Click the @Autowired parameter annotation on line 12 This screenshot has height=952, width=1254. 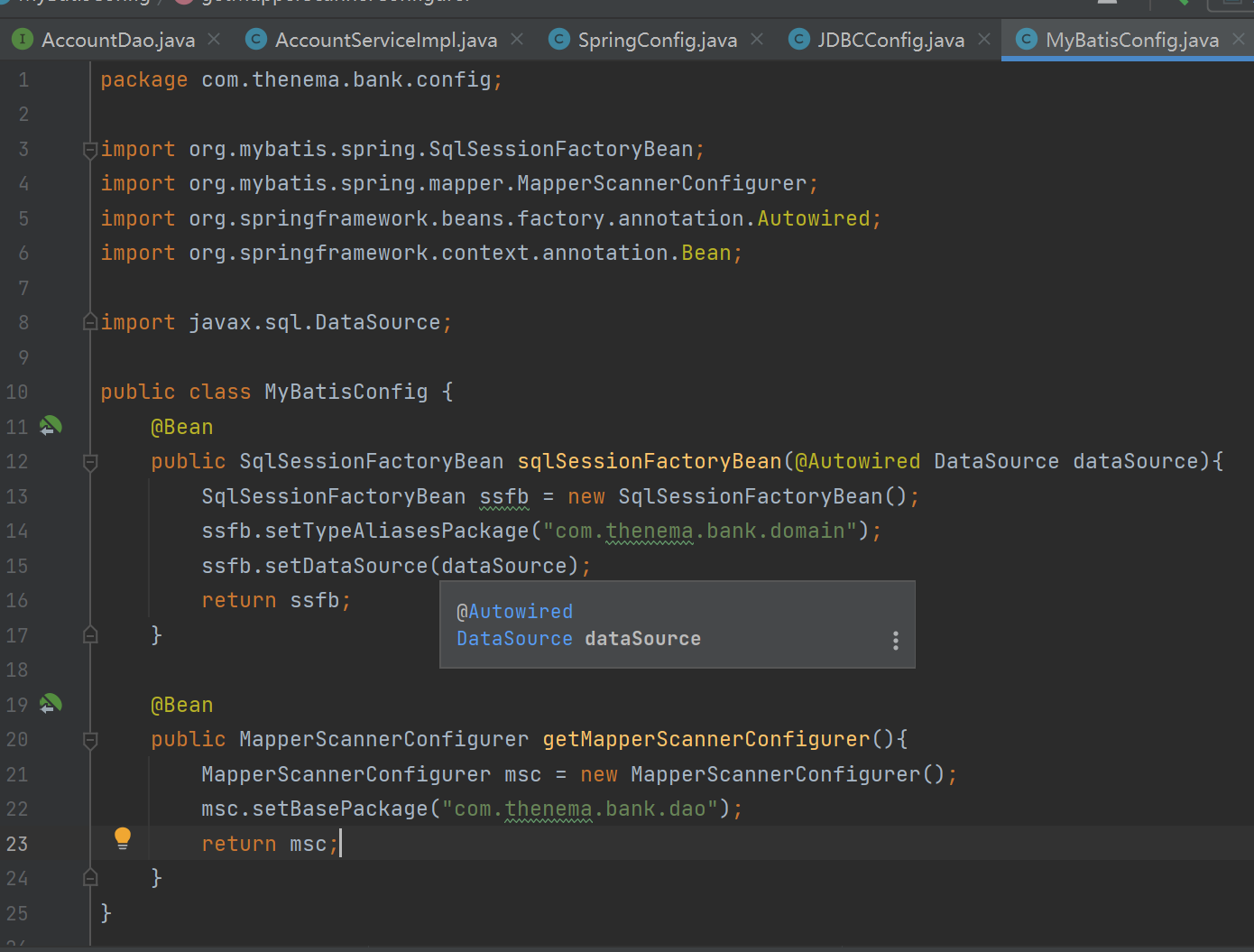[x=857, y=461]
